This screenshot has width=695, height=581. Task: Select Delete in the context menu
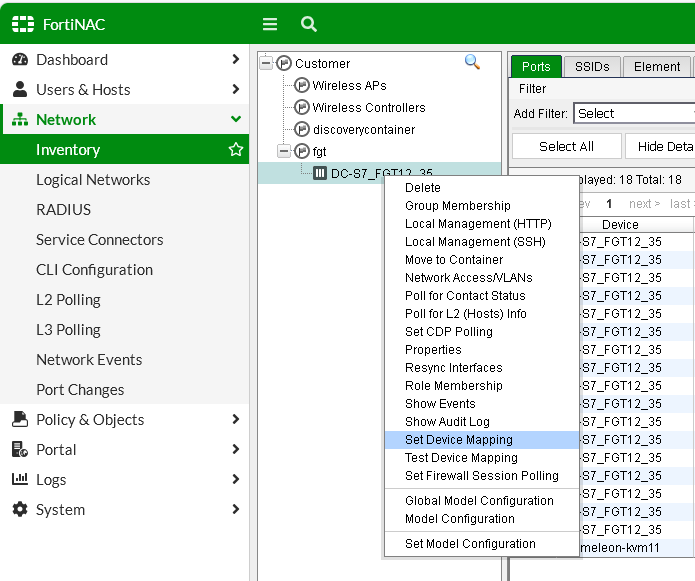coord(482,187)
